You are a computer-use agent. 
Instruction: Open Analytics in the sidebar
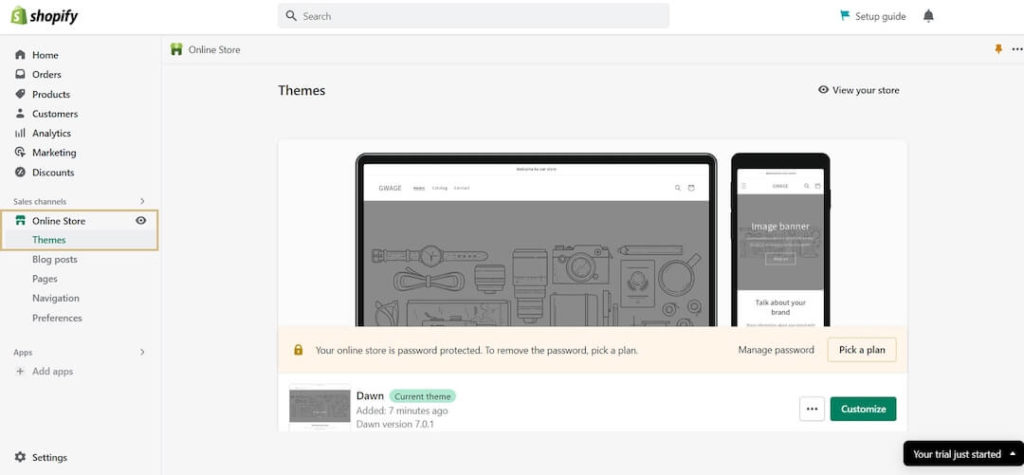click(52, 133)
